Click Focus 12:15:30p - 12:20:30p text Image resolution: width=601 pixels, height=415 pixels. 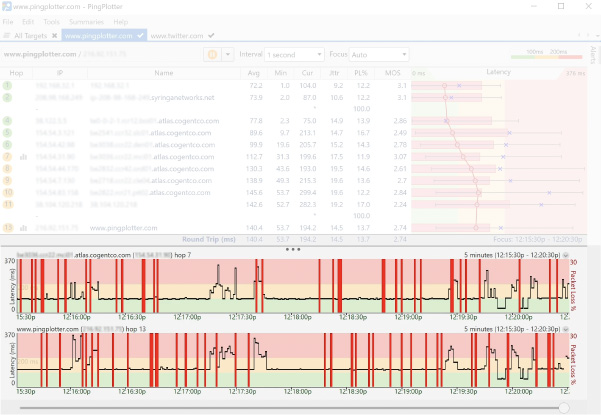pyautogui.click(x=537, y=239)
